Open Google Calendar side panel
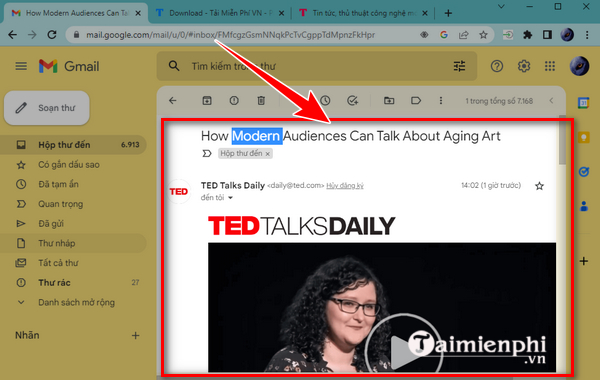The height and width of the screenshot is (380, 600). click(x=584, y=103)
